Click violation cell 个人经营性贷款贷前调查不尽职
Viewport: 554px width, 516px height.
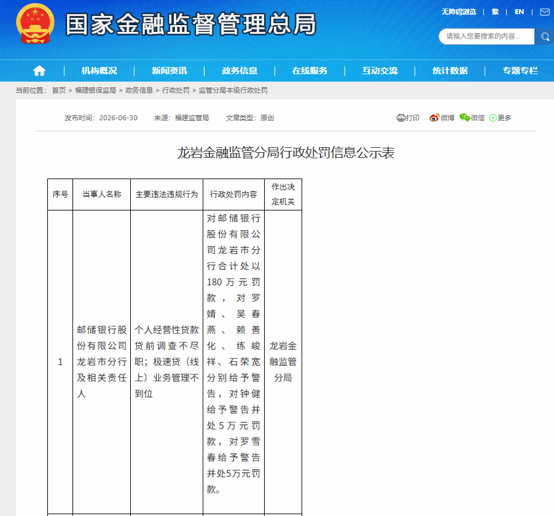click(x=167, y=362)
